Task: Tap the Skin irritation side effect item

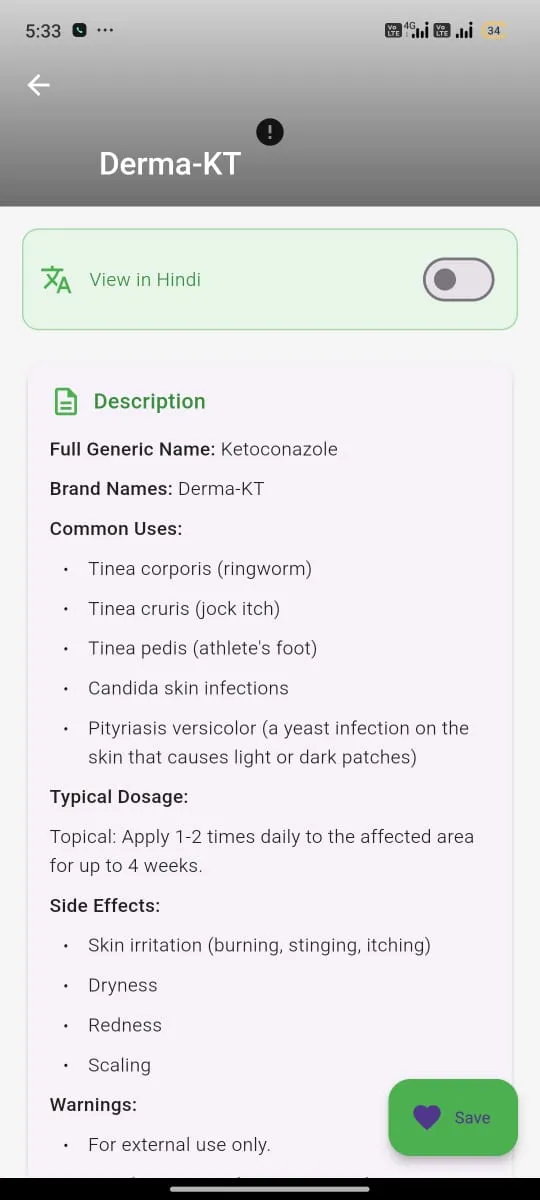Action: click(x=259, y=945)
